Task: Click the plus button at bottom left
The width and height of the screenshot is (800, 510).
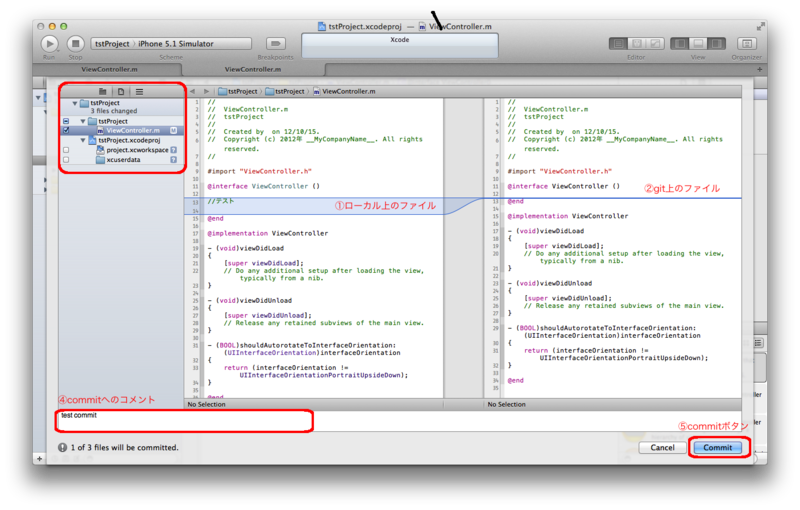Action: click(x=39, y=458)
